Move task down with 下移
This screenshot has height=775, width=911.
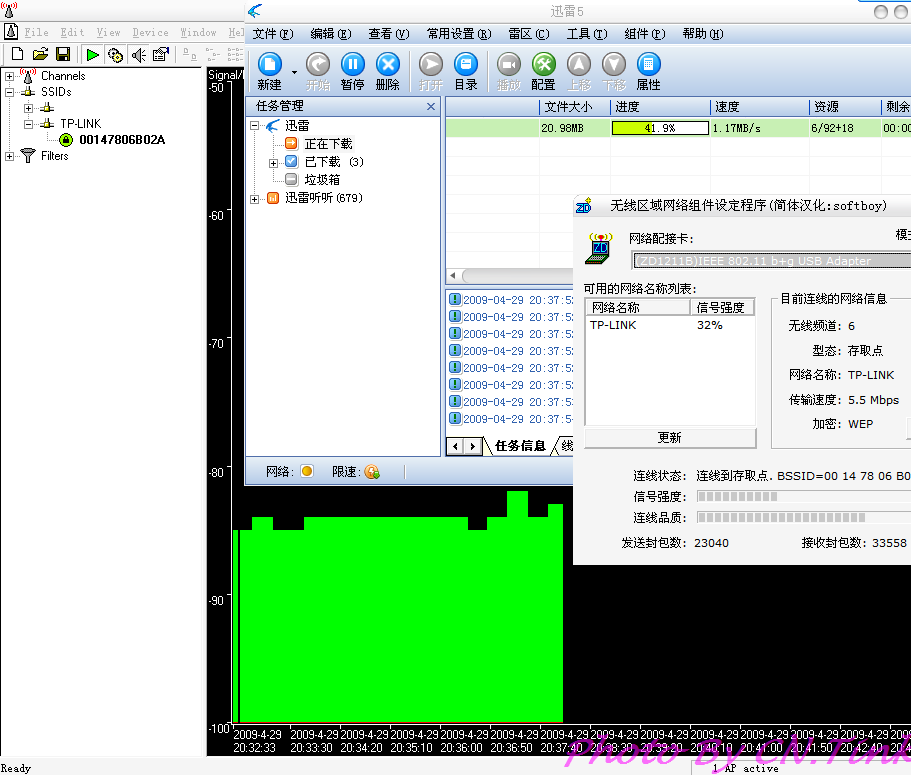[614, 72]
